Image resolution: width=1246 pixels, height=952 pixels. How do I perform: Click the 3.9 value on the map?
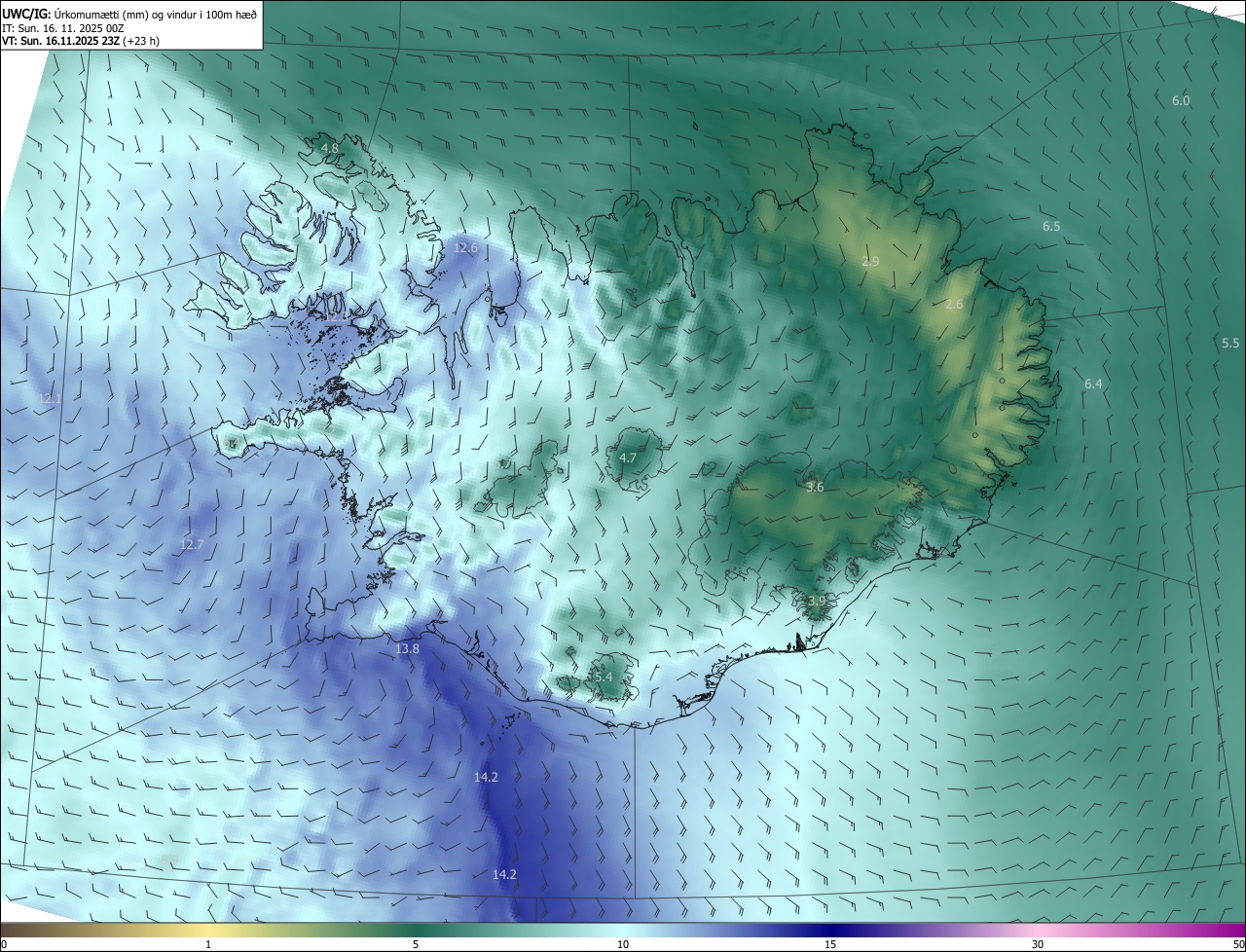coord(817,601)
